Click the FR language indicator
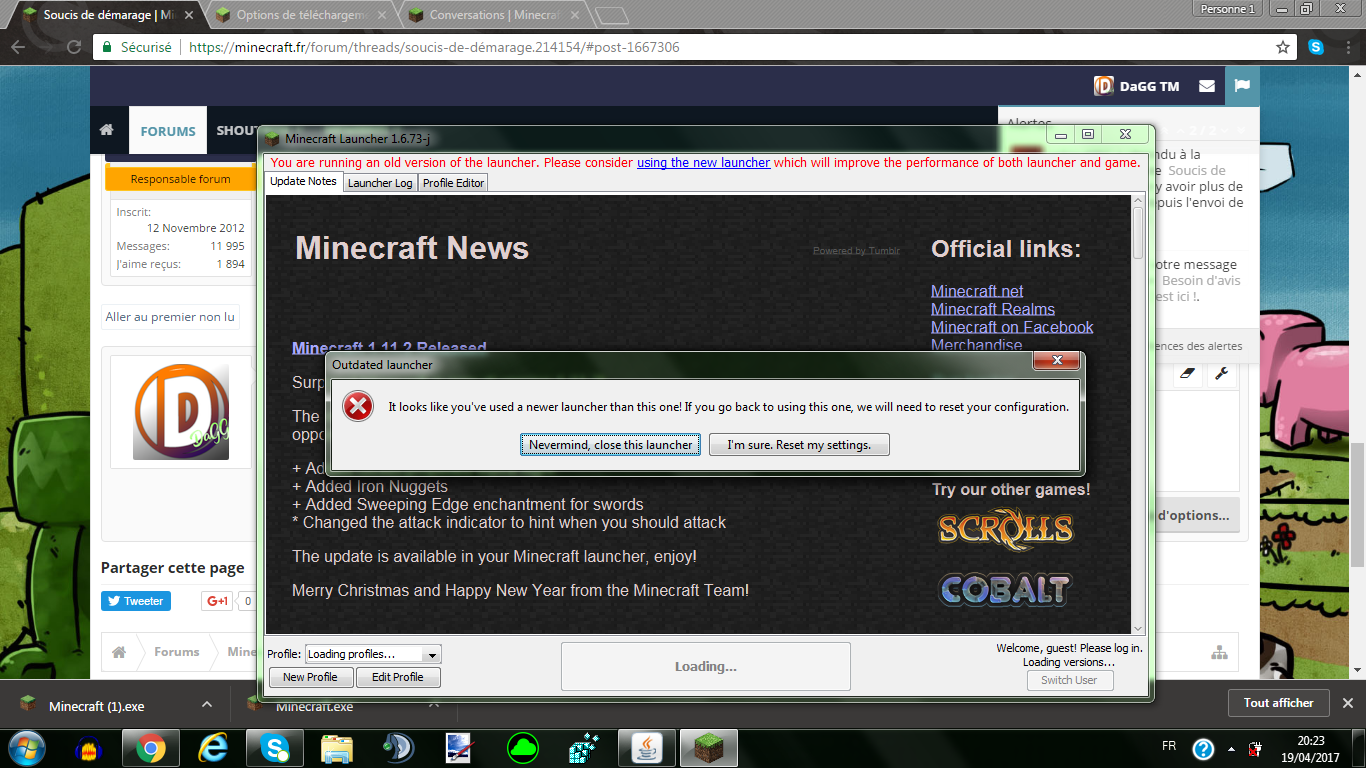1366x768 pixels. 1169,747
